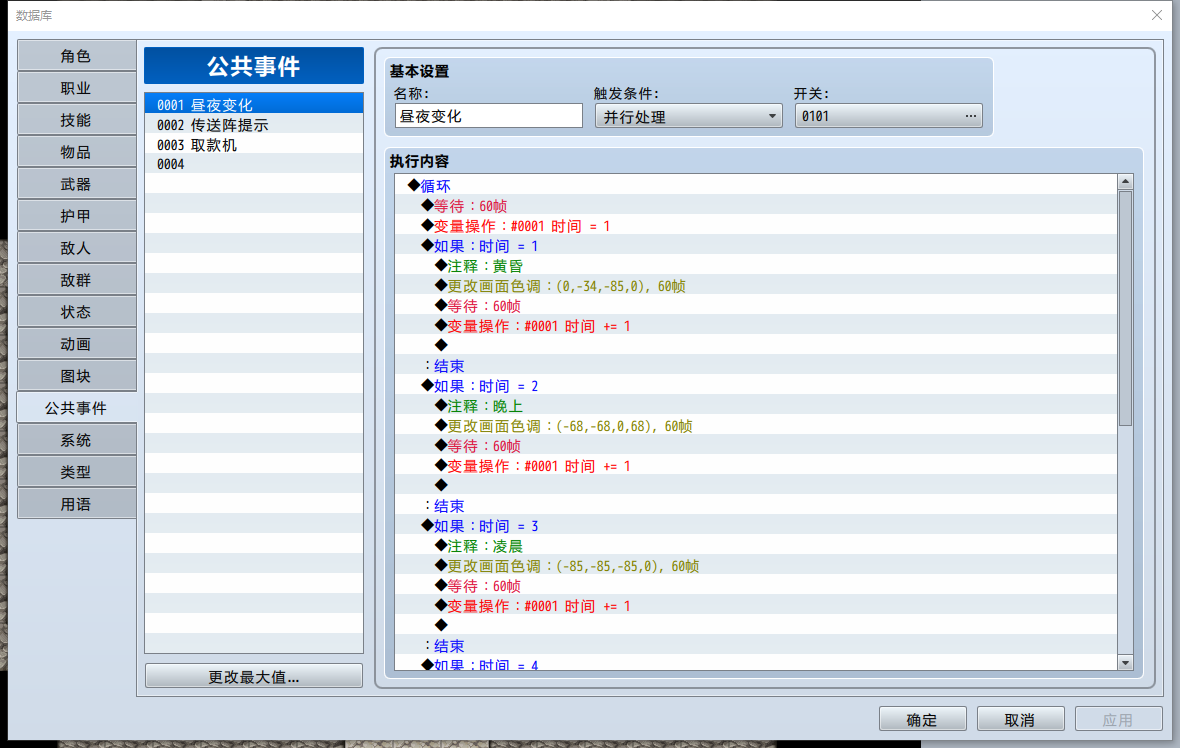Select common event 0001 昼夜变化

point(254,105)
